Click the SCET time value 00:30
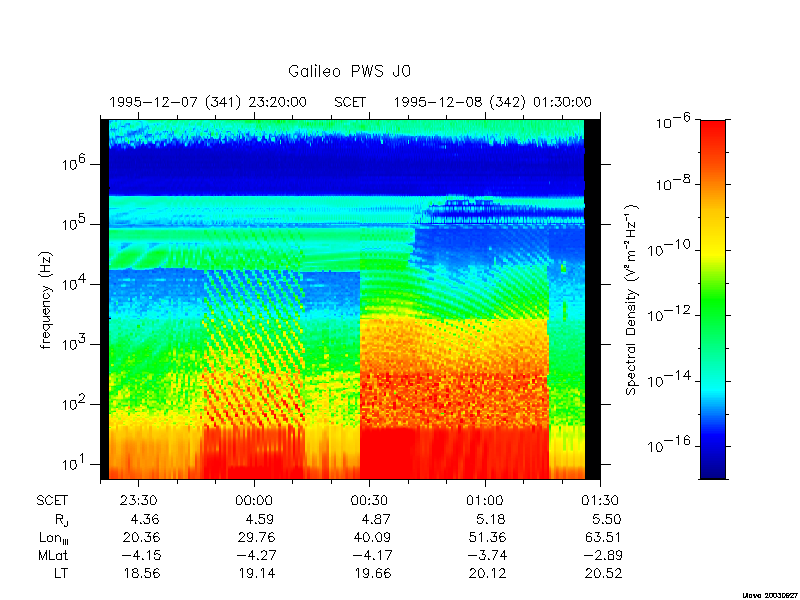This screenshot has width=800, height=600. tap(369, 501)
